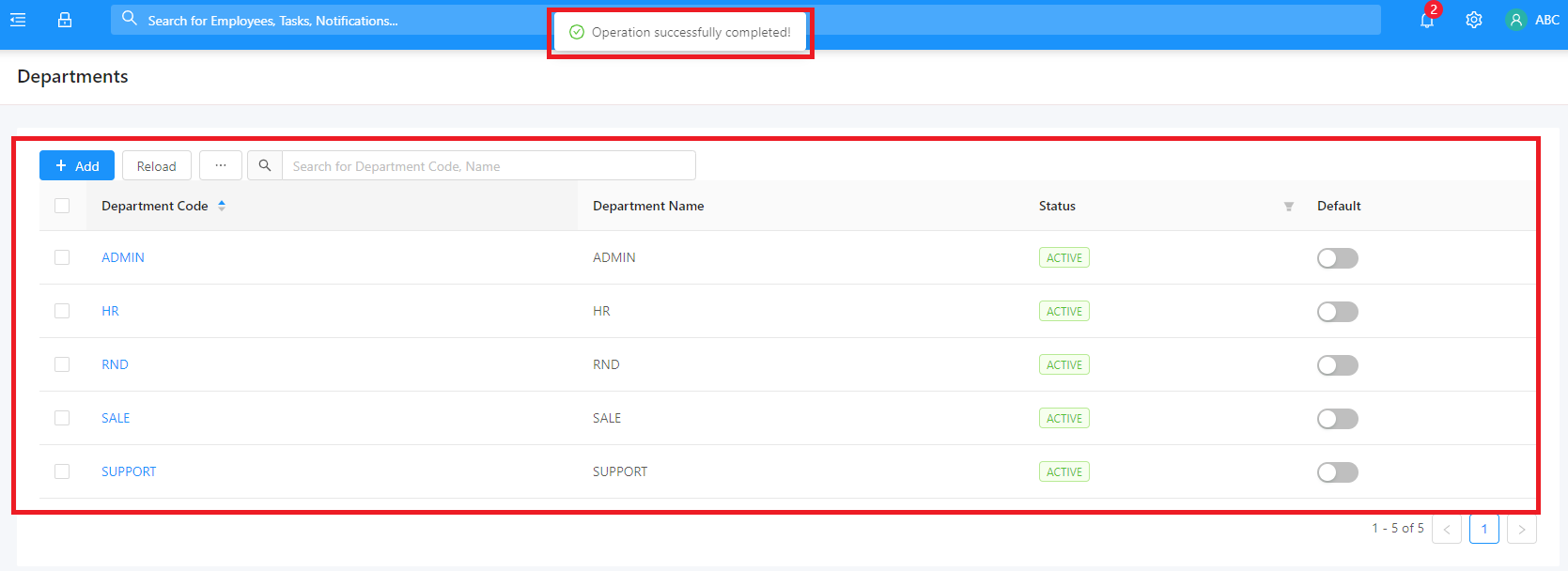Click the Default column header
Viewport: 1568px width, 571px height.
(1339, 206)
